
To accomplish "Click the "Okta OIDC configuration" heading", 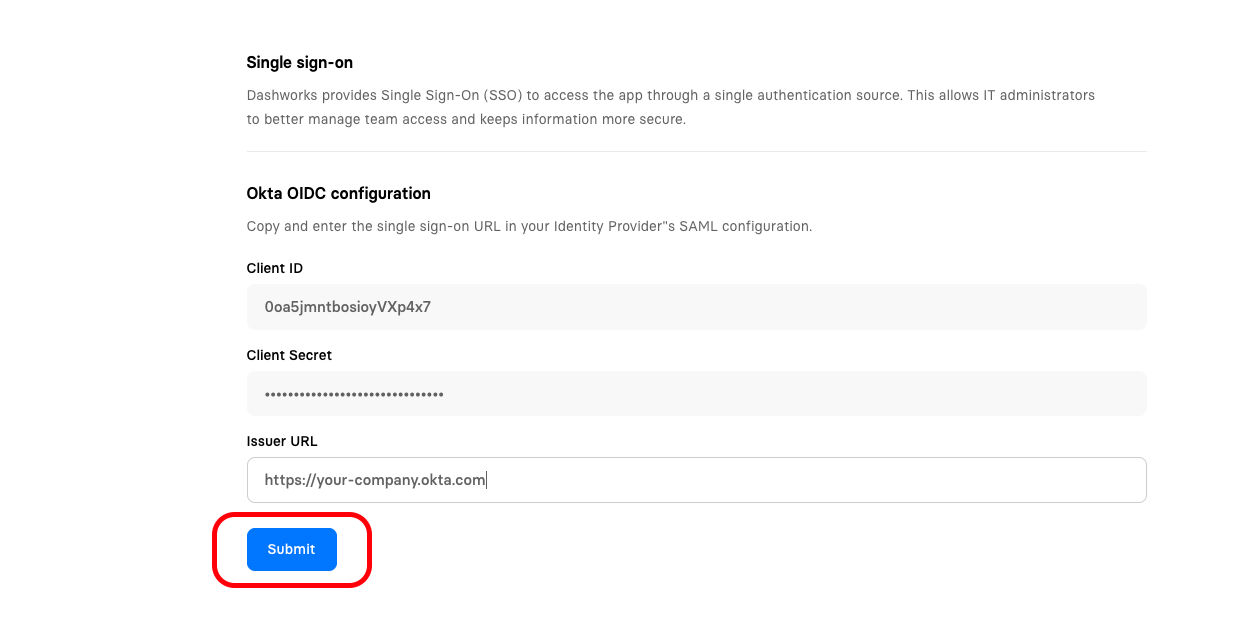I will (x=338, y=193).
